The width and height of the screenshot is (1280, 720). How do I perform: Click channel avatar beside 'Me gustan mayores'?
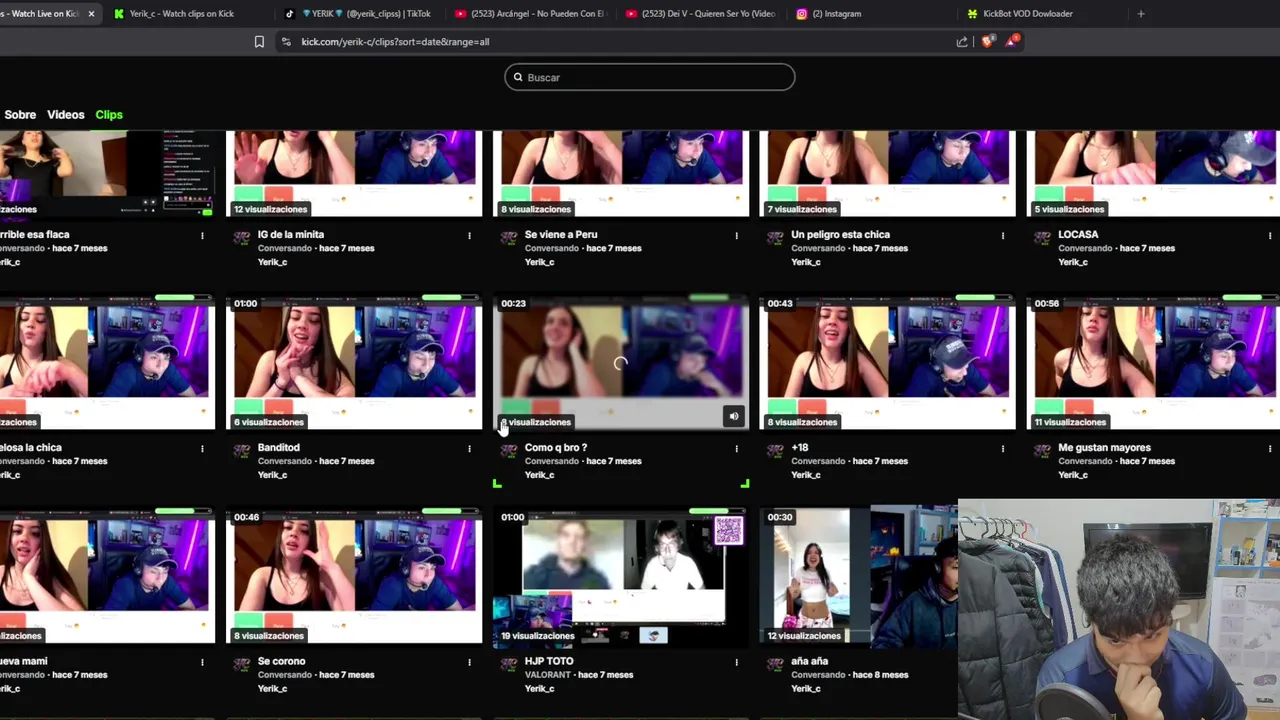pos(1043,451)
